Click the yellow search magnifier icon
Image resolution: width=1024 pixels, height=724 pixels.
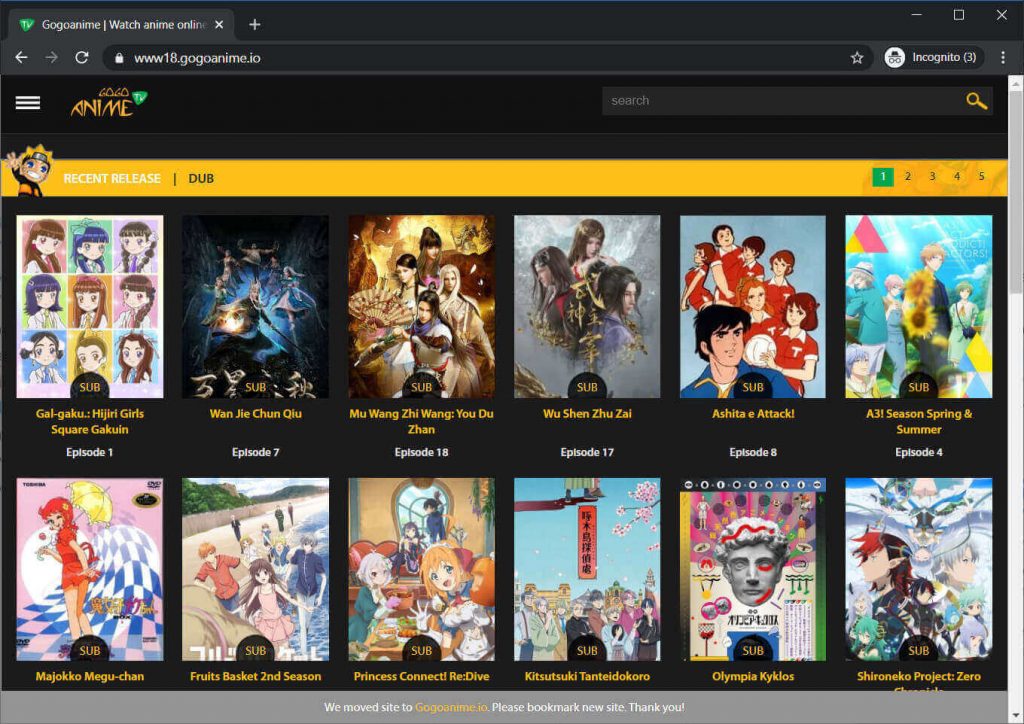pyautogui.click(x=976, y=101)
